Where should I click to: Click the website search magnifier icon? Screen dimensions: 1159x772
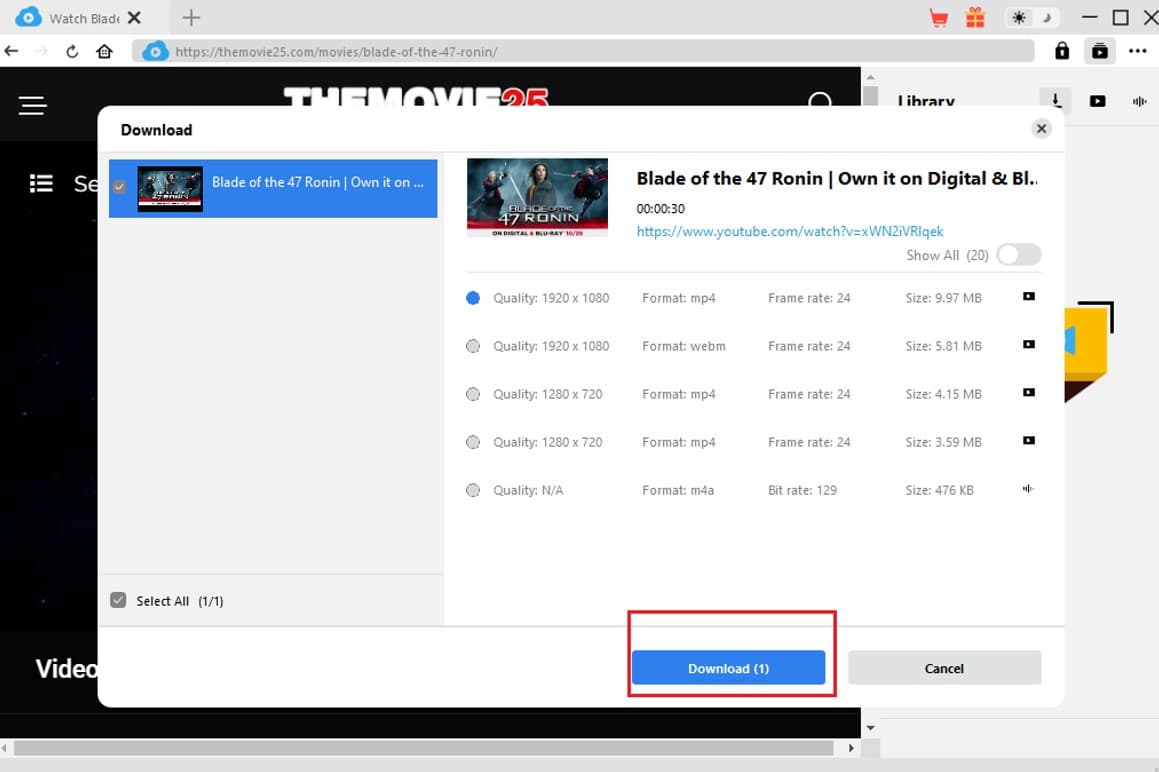click(x=820, y=103)
